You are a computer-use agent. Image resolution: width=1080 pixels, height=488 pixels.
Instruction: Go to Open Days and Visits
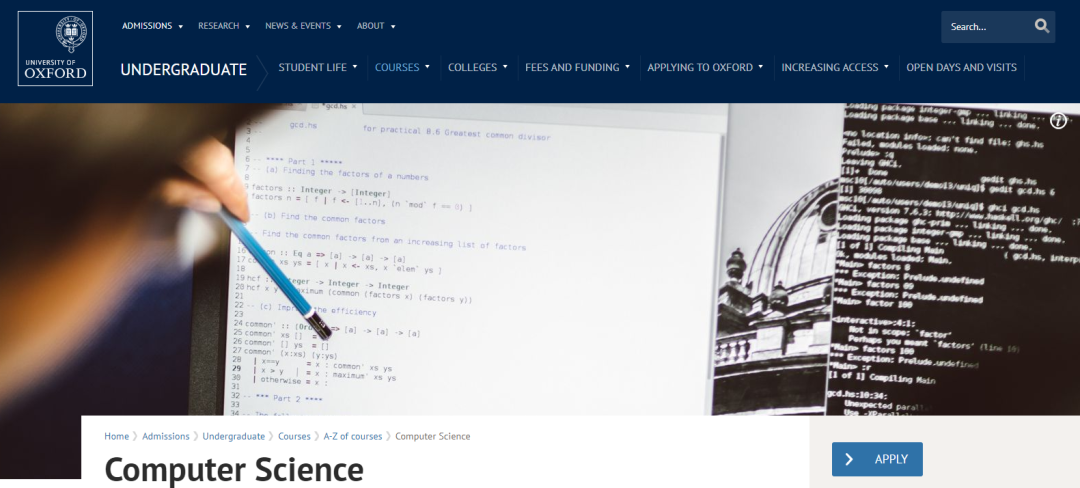(x=961, y=68)
